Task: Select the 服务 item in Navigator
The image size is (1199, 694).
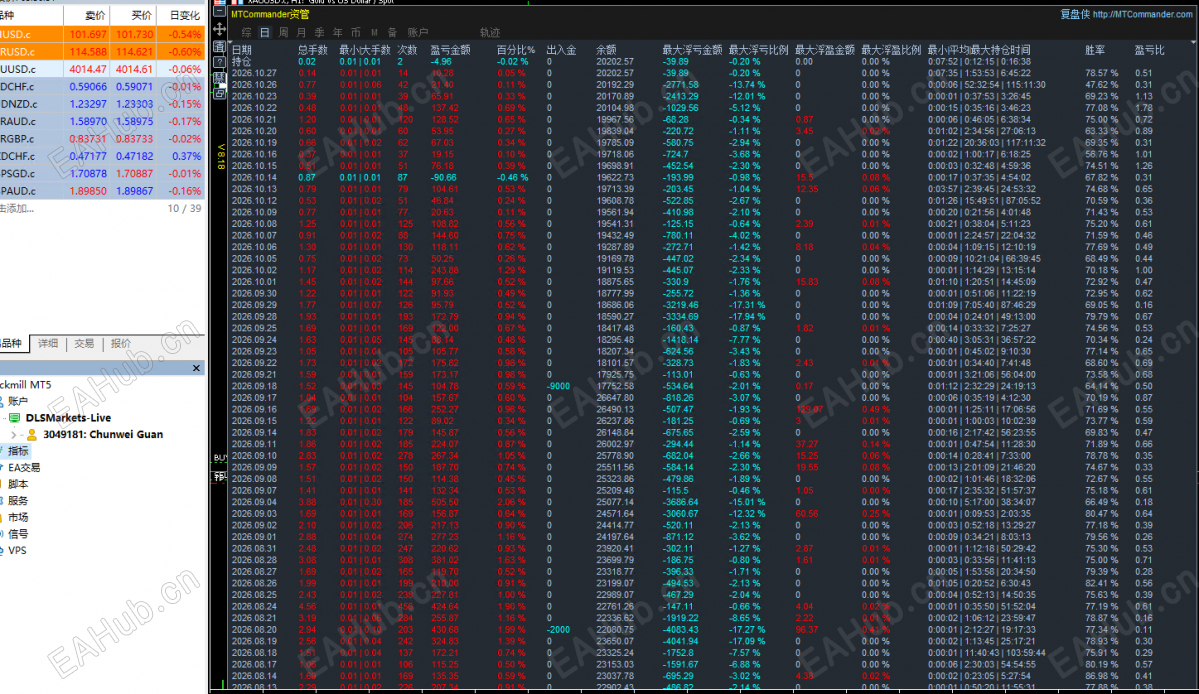Action: tap(18, 501)
